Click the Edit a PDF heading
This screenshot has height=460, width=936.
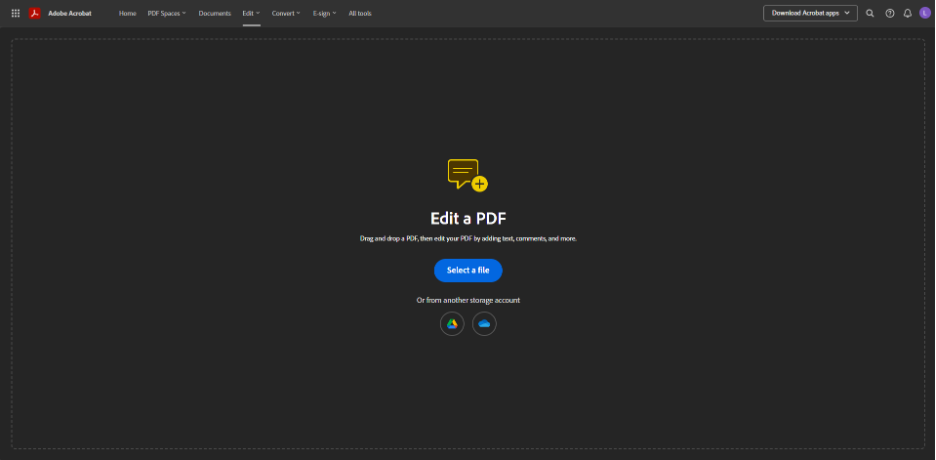click(x=468, y=218)
